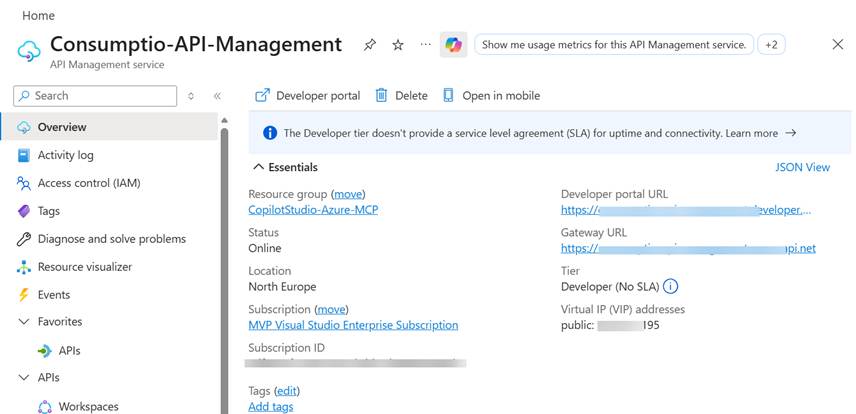Viewport: 856px width, 414px height.
Task: Open Diagnose and solve problems
Action: (x=111, y=239)
